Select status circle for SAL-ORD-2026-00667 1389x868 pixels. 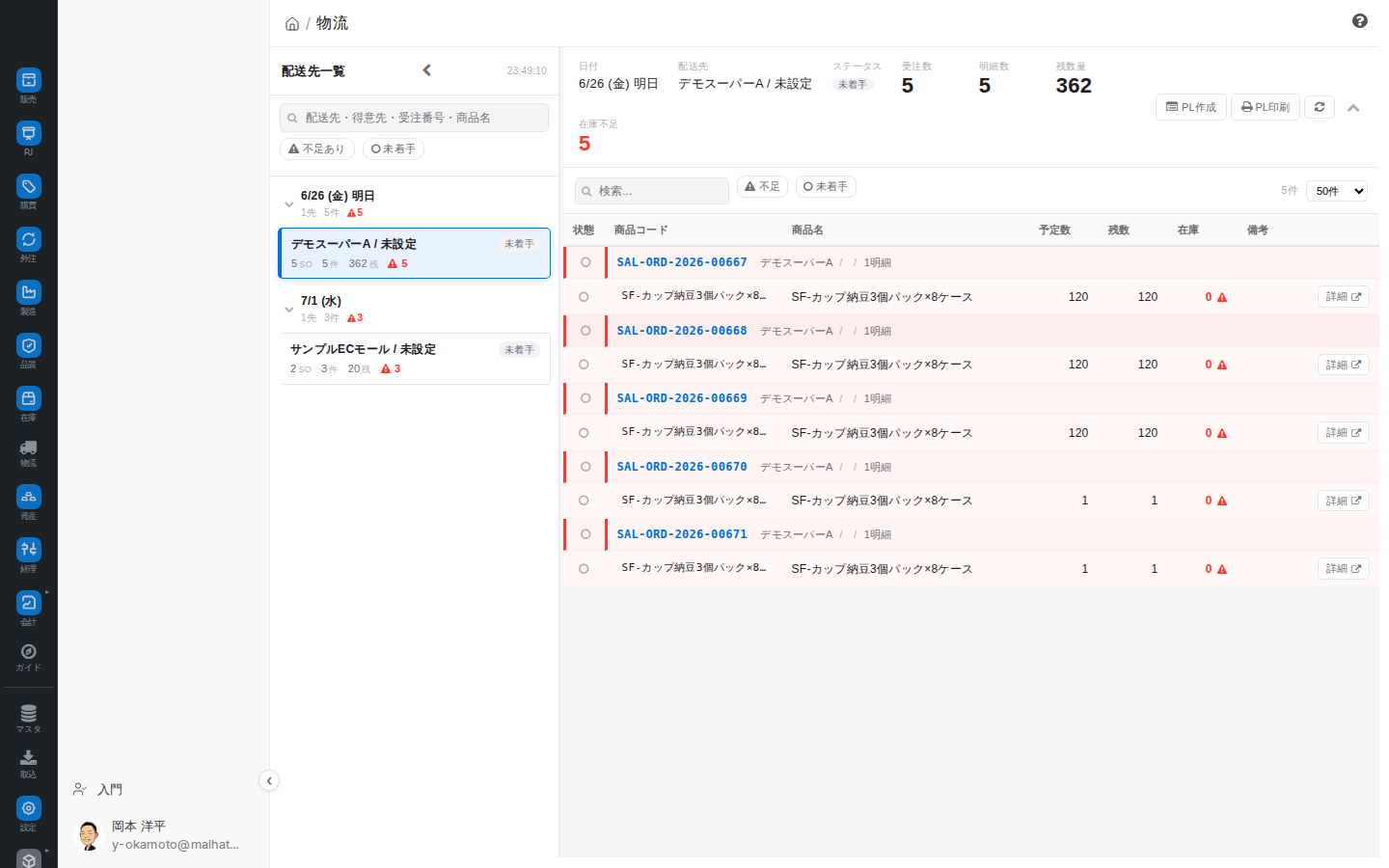[586, 262]
